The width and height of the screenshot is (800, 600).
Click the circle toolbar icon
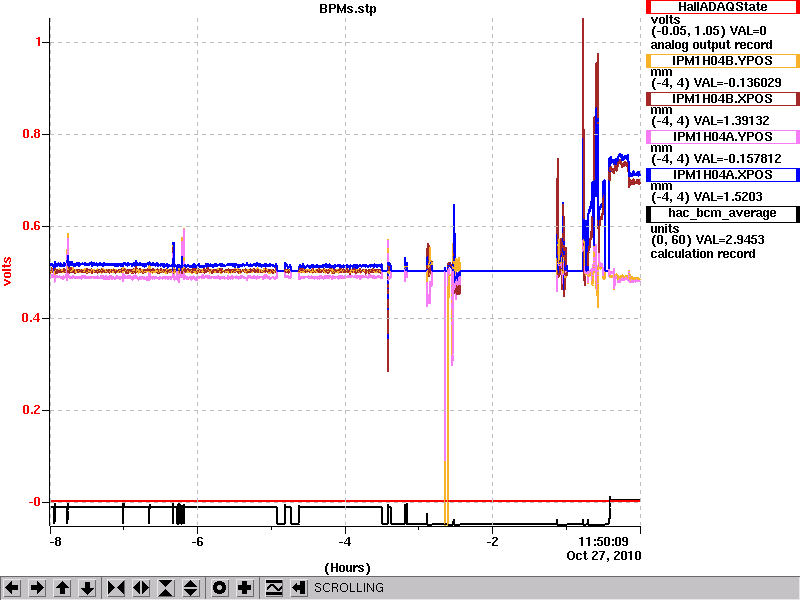(220, 588)
